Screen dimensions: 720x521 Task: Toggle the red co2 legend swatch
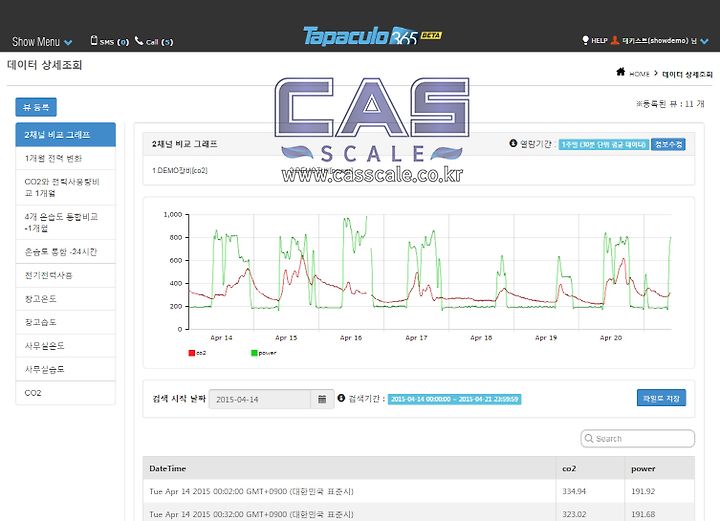191,353
